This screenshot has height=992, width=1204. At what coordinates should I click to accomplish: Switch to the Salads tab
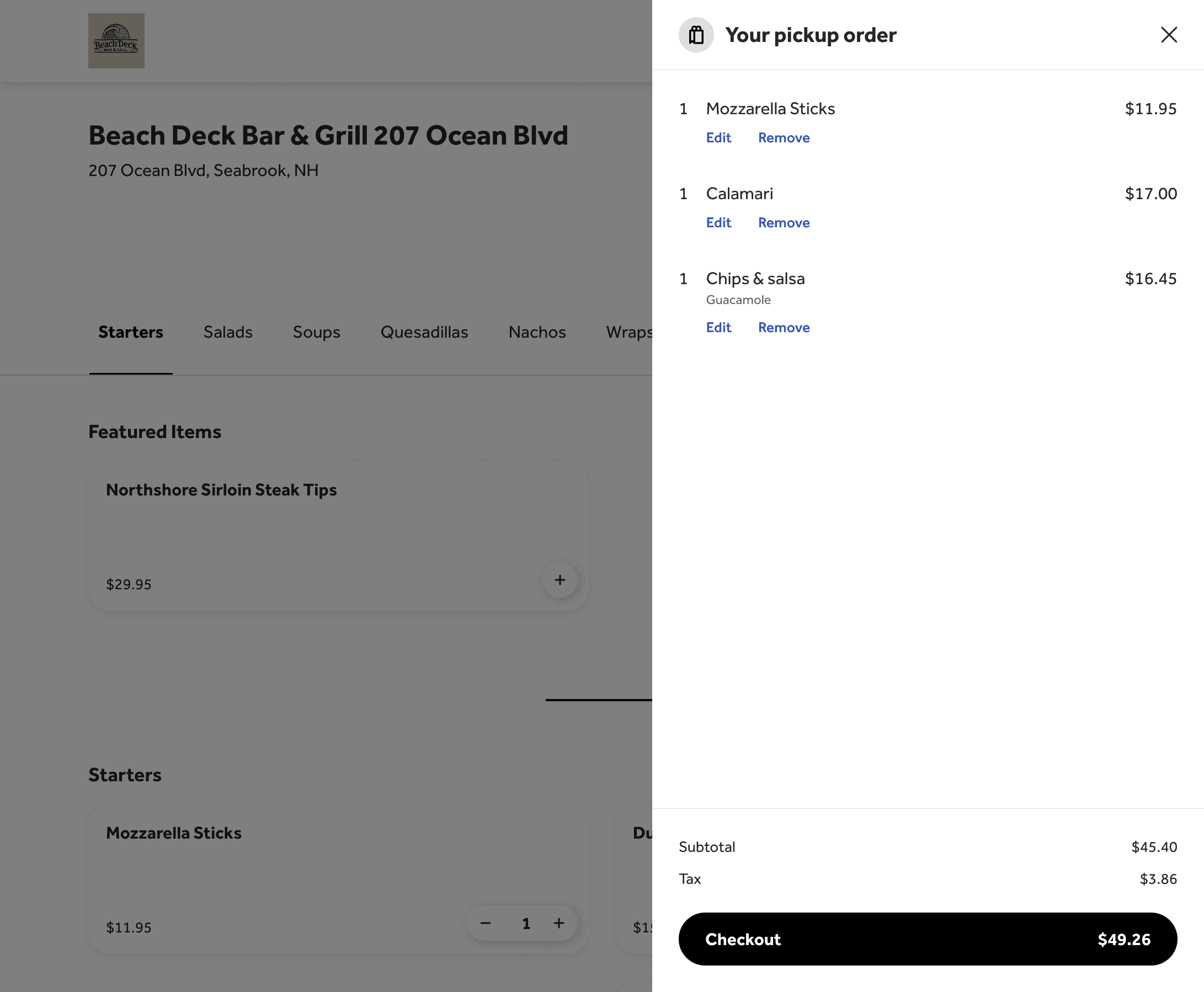click(228, 332)
